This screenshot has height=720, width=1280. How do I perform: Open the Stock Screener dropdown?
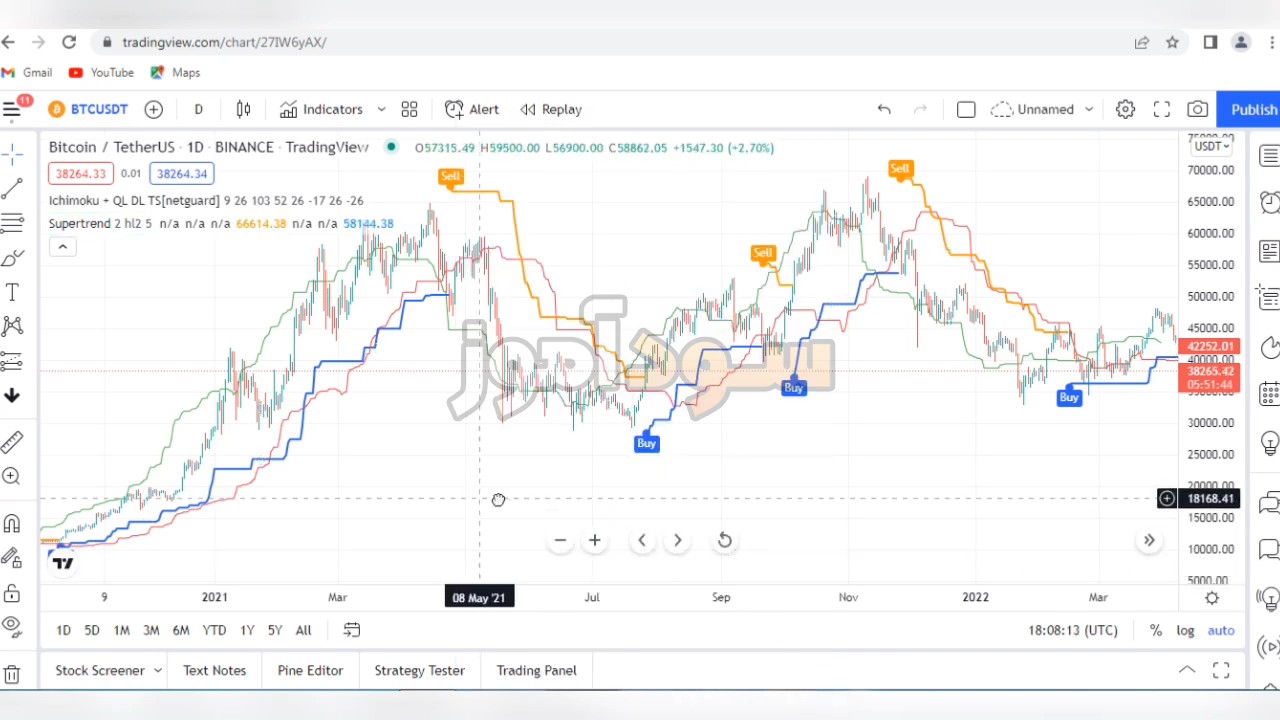(109, 670)
